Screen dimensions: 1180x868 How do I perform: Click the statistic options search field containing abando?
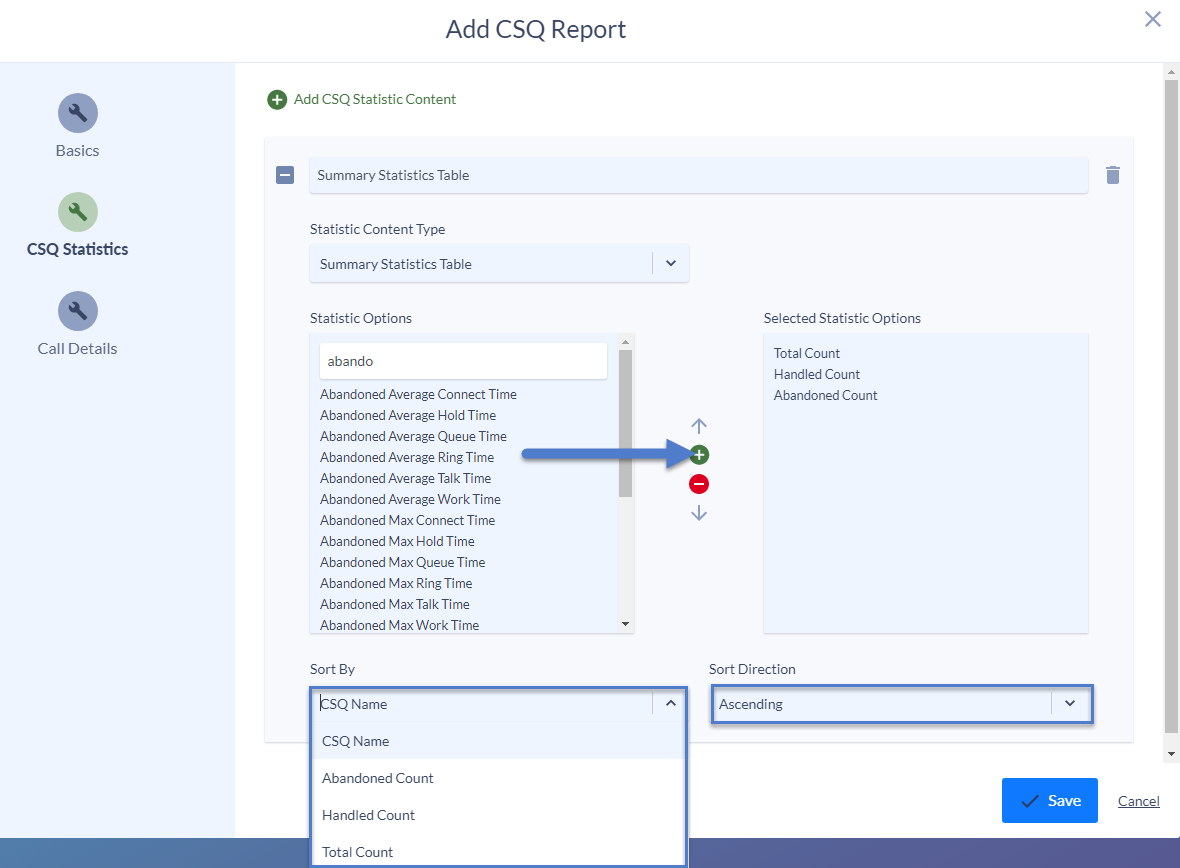(463, 361)
